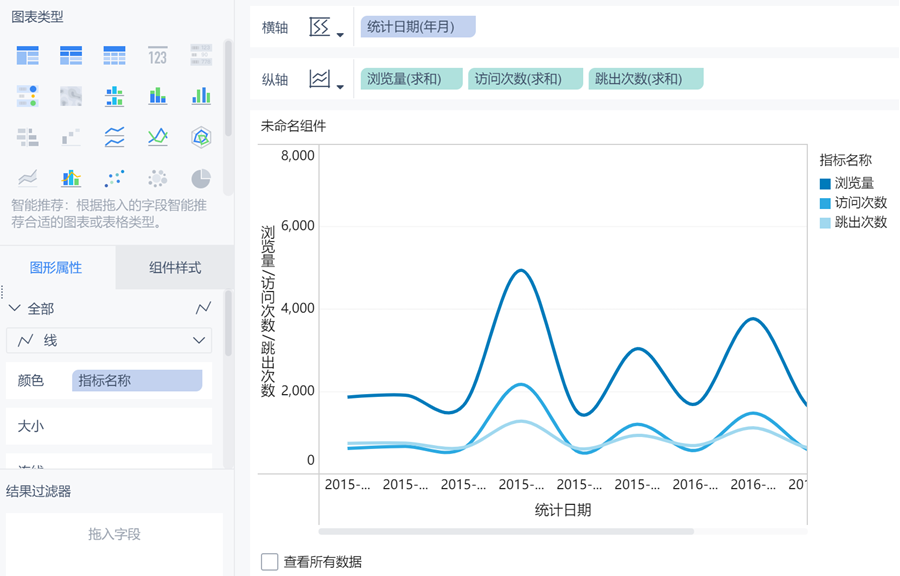Select the partitioned column chart type
900x576 pixels.
(114, 96)
